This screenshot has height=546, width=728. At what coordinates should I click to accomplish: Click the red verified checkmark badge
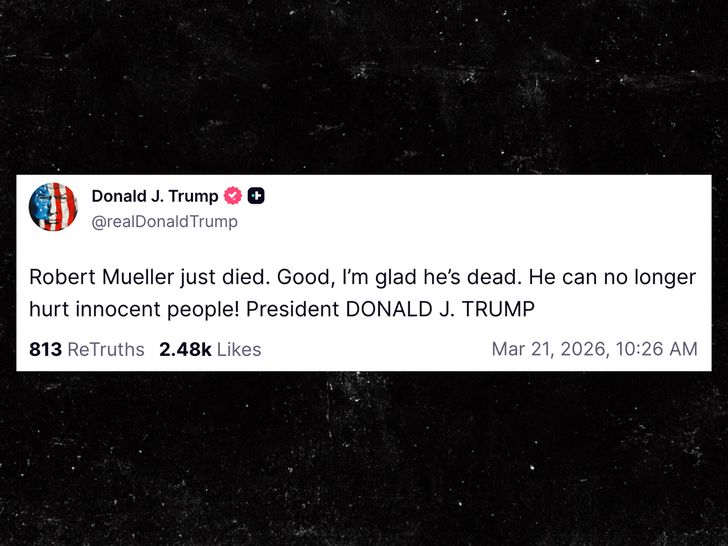click(x=232, y=196)
